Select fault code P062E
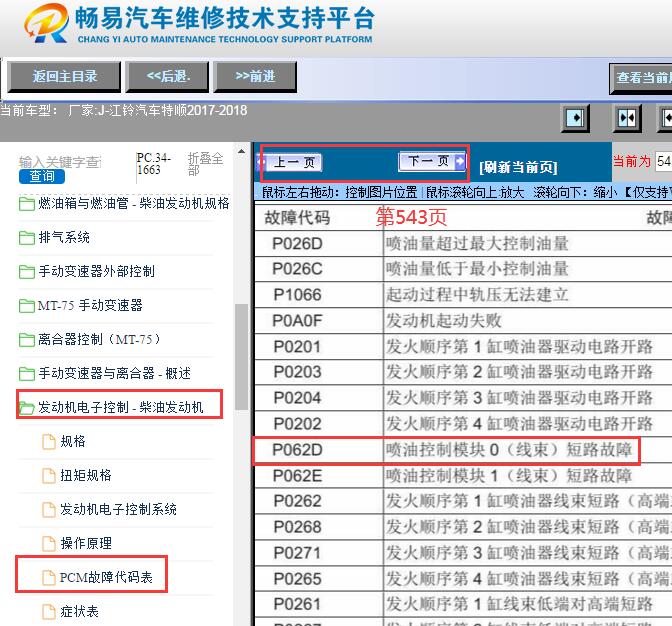 click(x=297, y=476)
